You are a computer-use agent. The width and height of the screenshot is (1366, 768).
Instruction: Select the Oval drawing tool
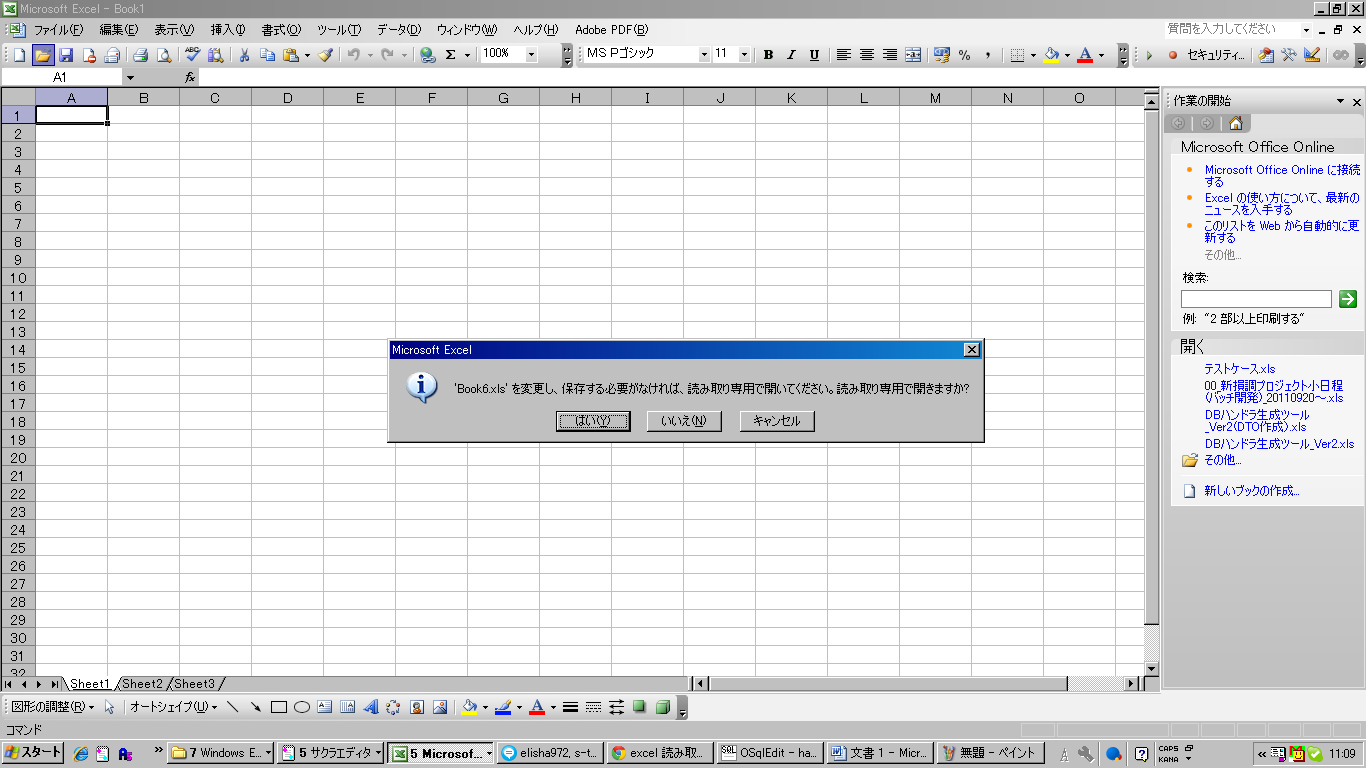coord(302,707)
